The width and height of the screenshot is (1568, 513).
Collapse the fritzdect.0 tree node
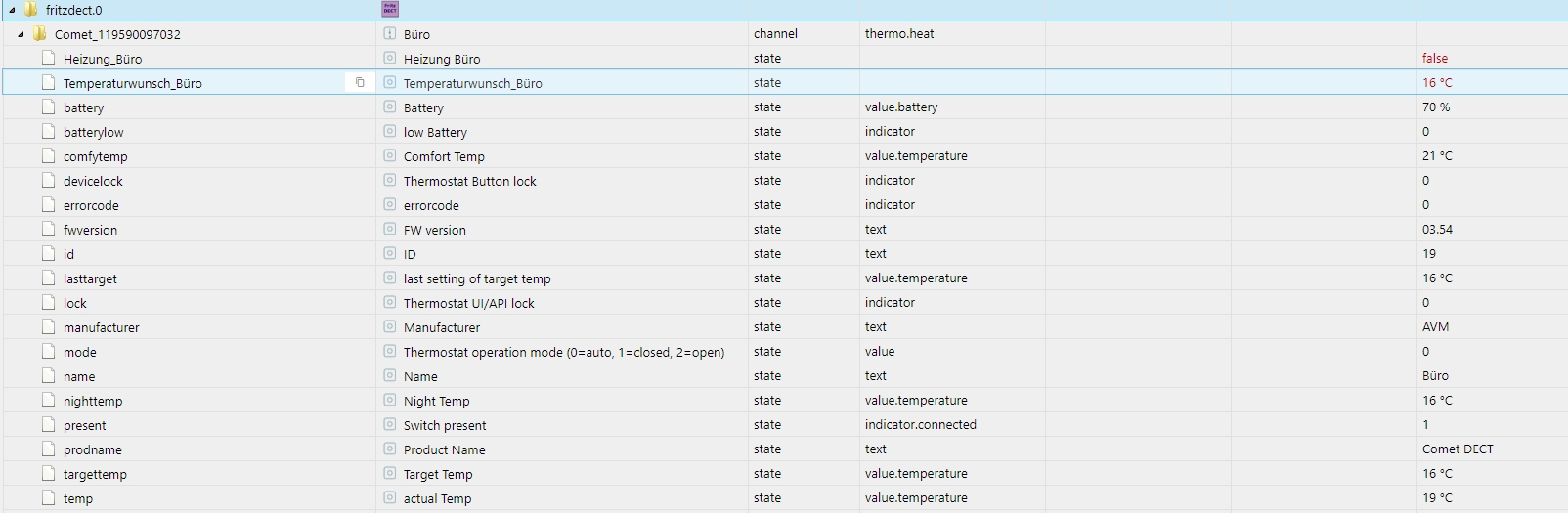[x=12, y=10]
